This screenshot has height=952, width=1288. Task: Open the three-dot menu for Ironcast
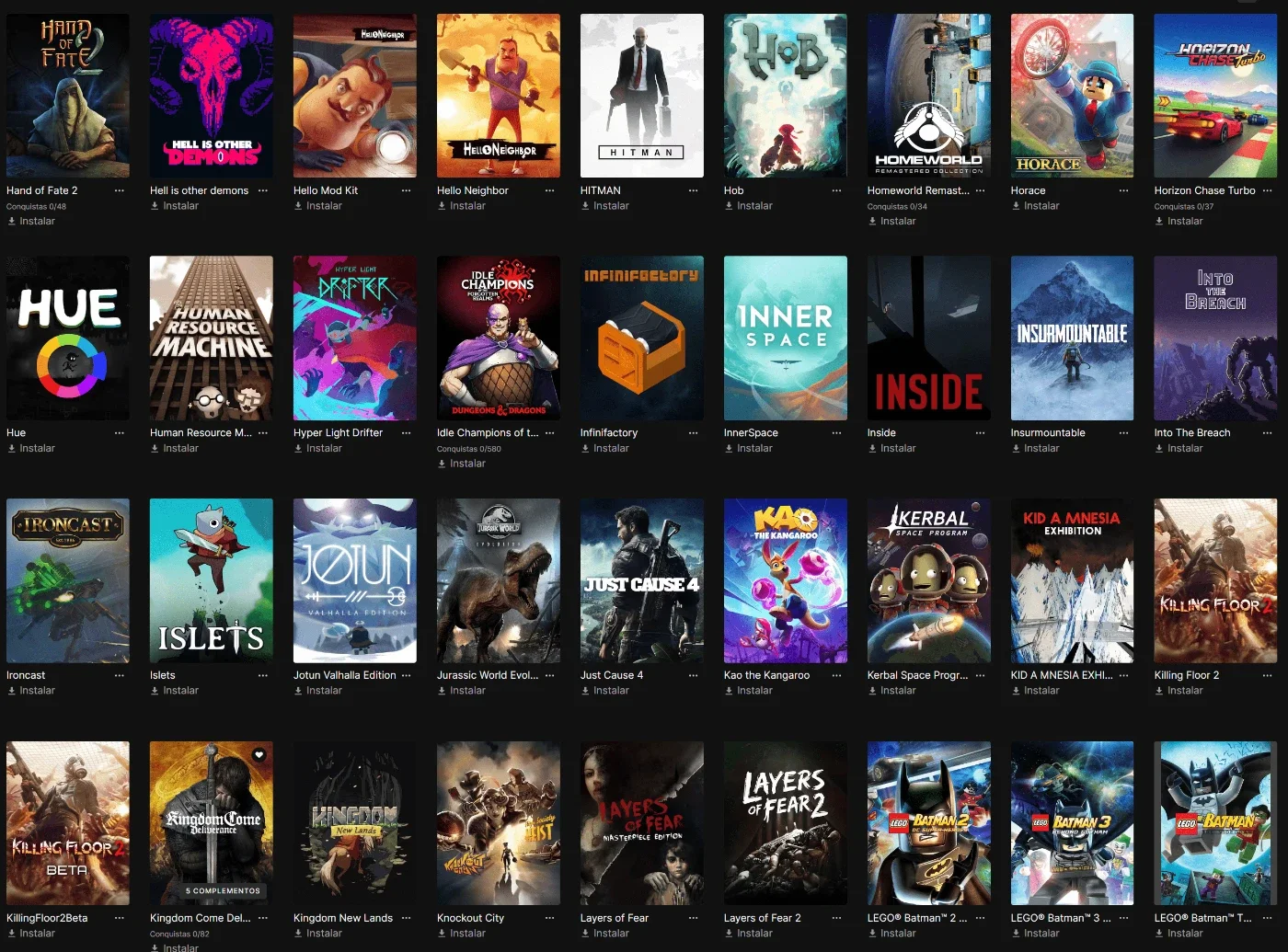[120, 675]
